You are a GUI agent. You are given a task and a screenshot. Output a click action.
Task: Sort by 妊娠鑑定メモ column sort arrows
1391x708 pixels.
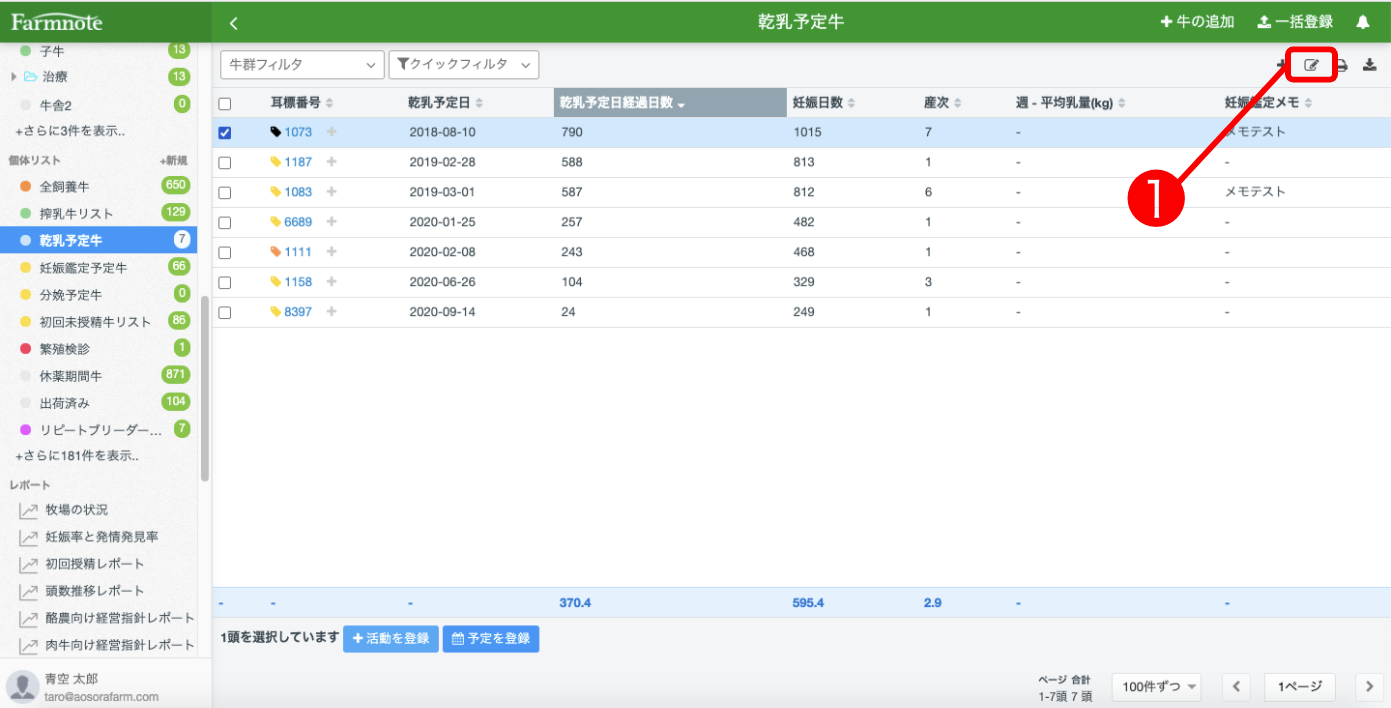pos(1308,103)
